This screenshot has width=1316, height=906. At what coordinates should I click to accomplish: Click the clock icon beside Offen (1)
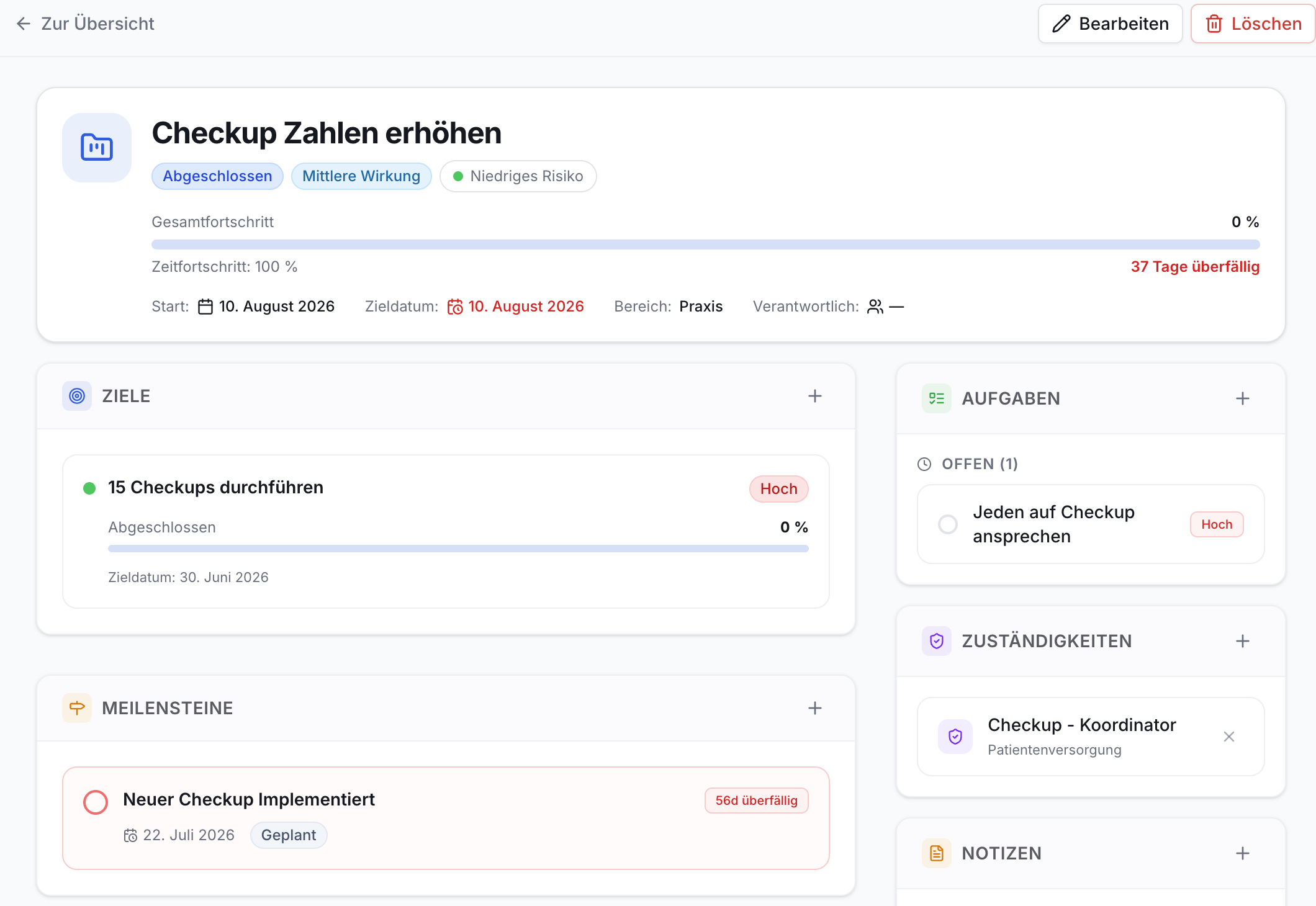pyautogui.click(x=925, y=464)
